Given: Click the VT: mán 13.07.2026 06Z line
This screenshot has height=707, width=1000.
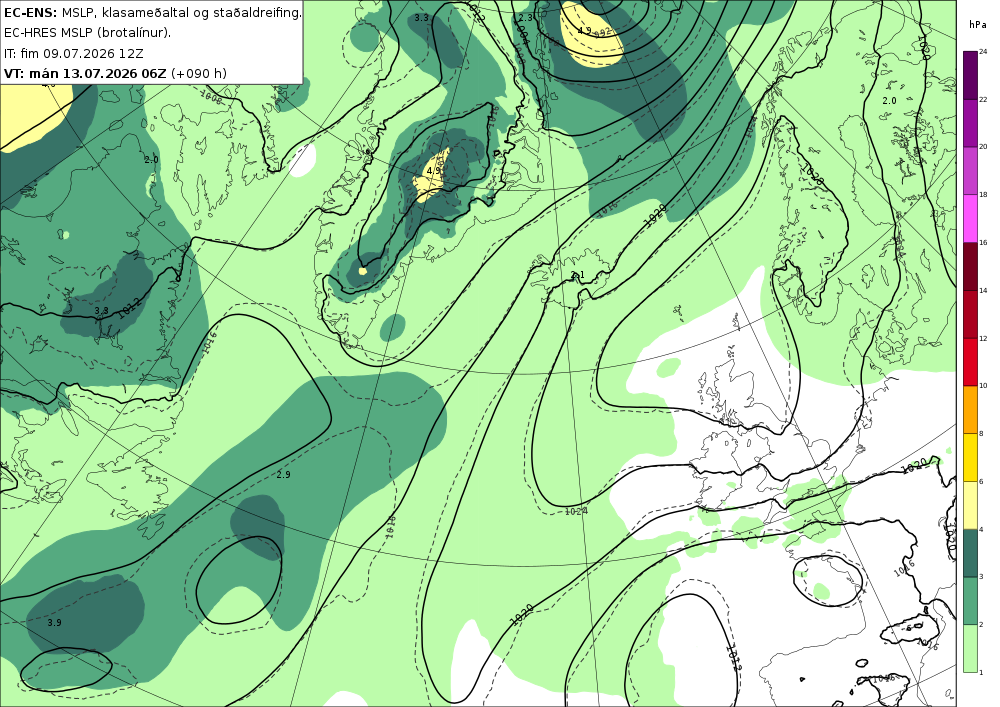Looking at the screenshot, I should [115, 73].
